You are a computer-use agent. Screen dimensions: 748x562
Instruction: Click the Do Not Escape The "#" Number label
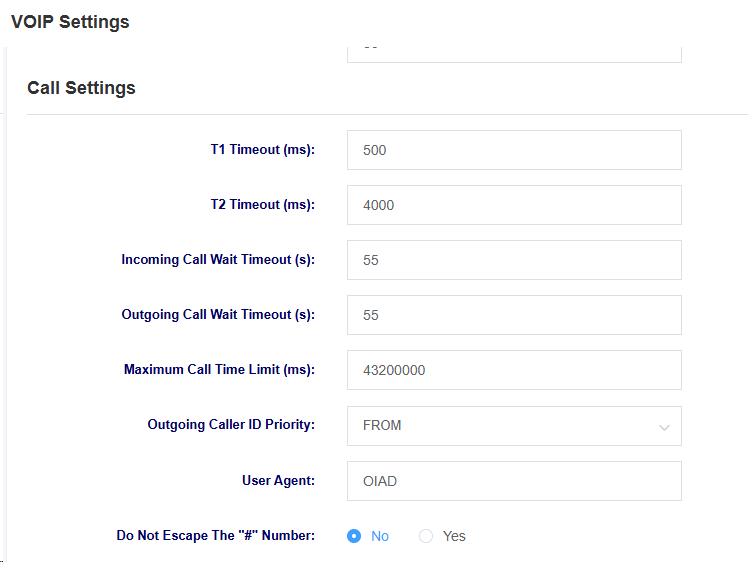[x=216, y=536]
